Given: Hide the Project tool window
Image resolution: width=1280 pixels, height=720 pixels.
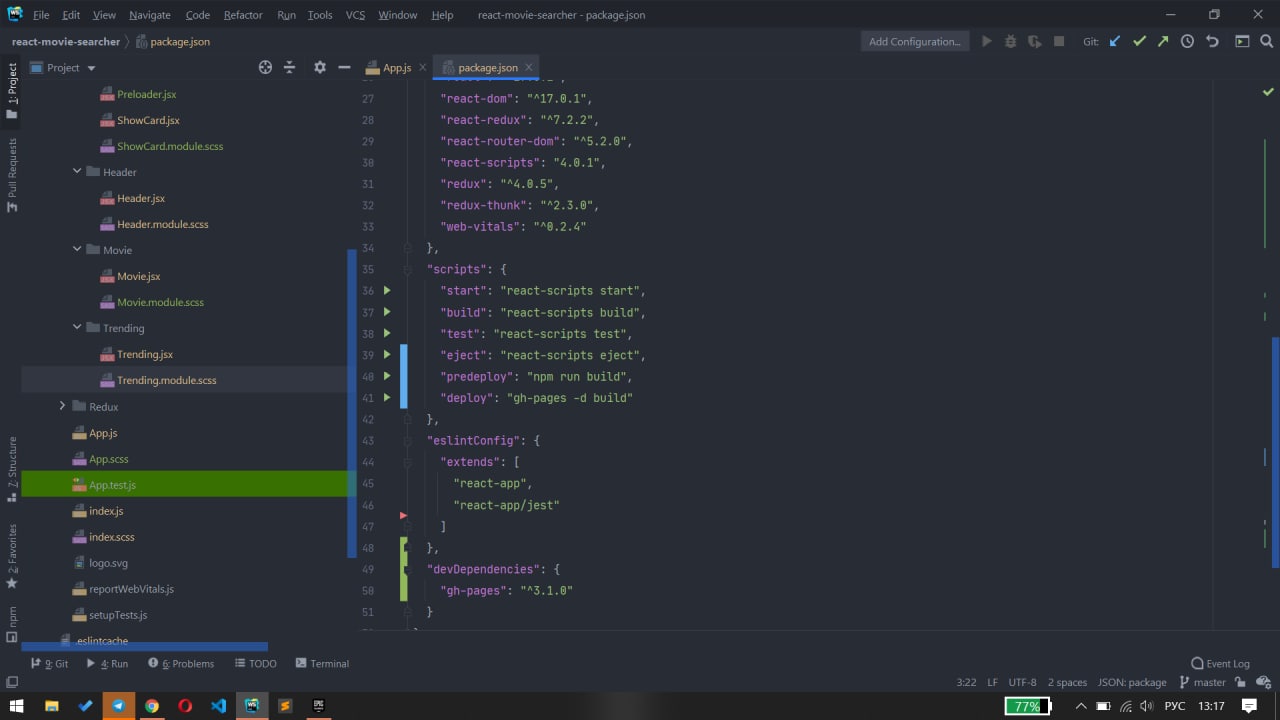Looking at the screenshot, I should [x=344, y=67].
